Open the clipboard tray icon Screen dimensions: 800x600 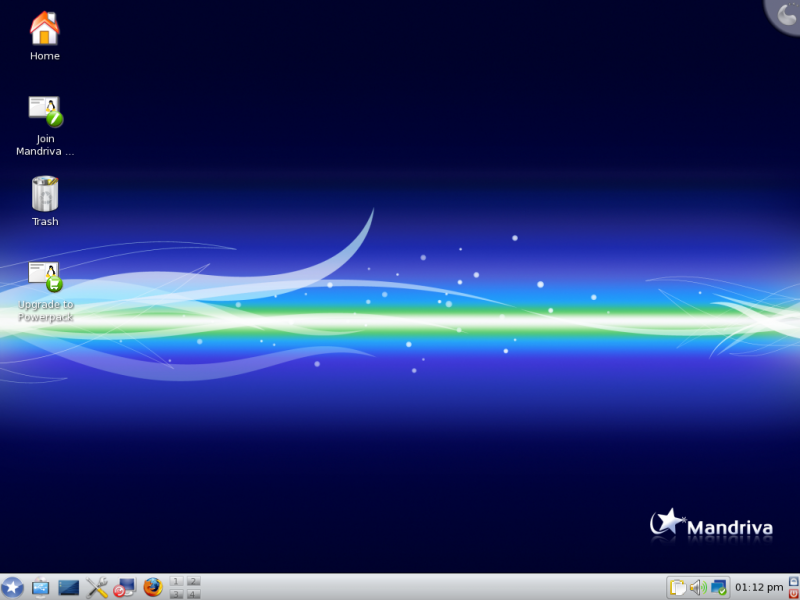tap(678, 588)
